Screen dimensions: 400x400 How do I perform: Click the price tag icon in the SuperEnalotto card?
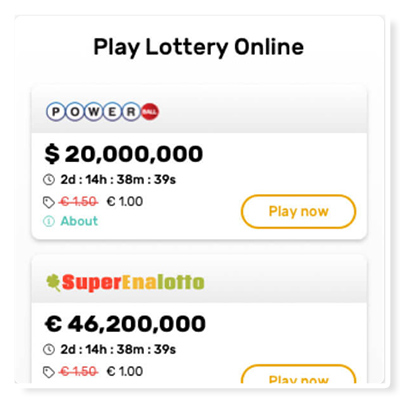coord(49,372)
